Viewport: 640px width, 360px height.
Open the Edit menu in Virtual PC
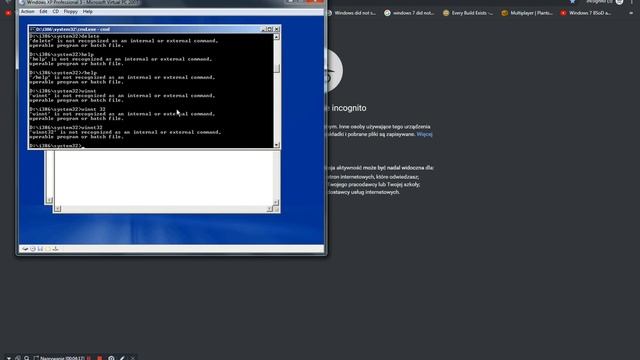click(43, 11)
